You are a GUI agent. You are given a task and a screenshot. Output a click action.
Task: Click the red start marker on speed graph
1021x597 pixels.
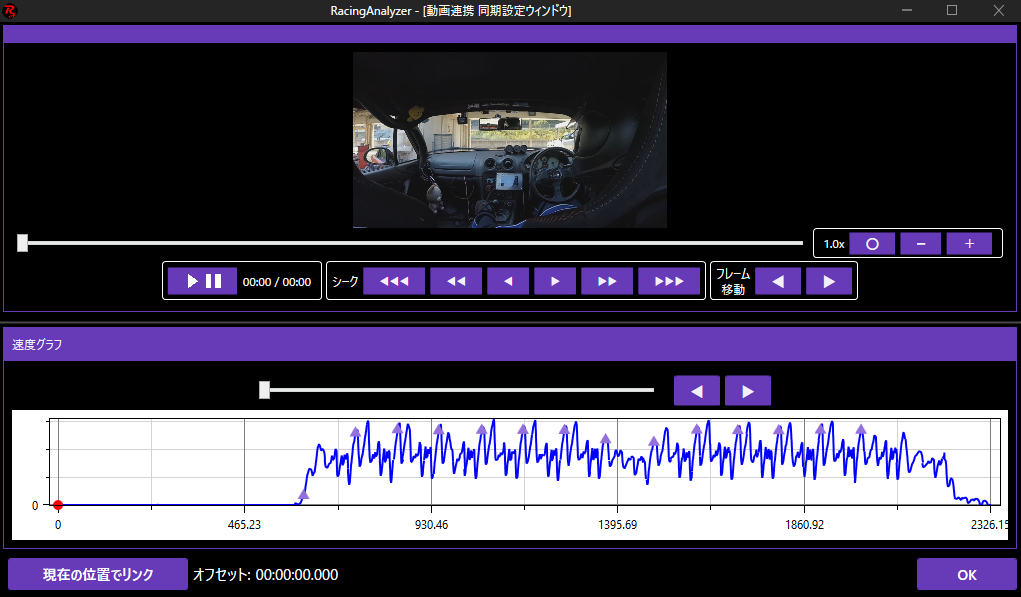point(58,505)
